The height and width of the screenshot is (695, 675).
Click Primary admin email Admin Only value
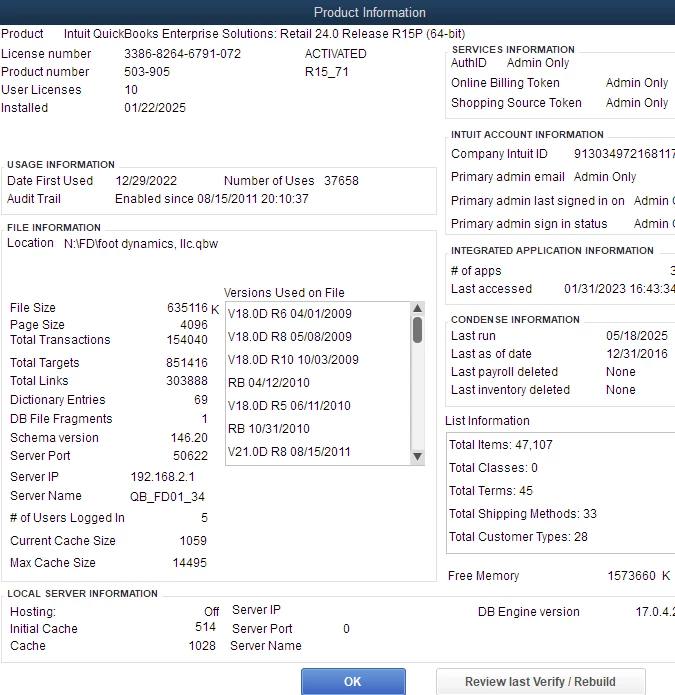point(605,177)
